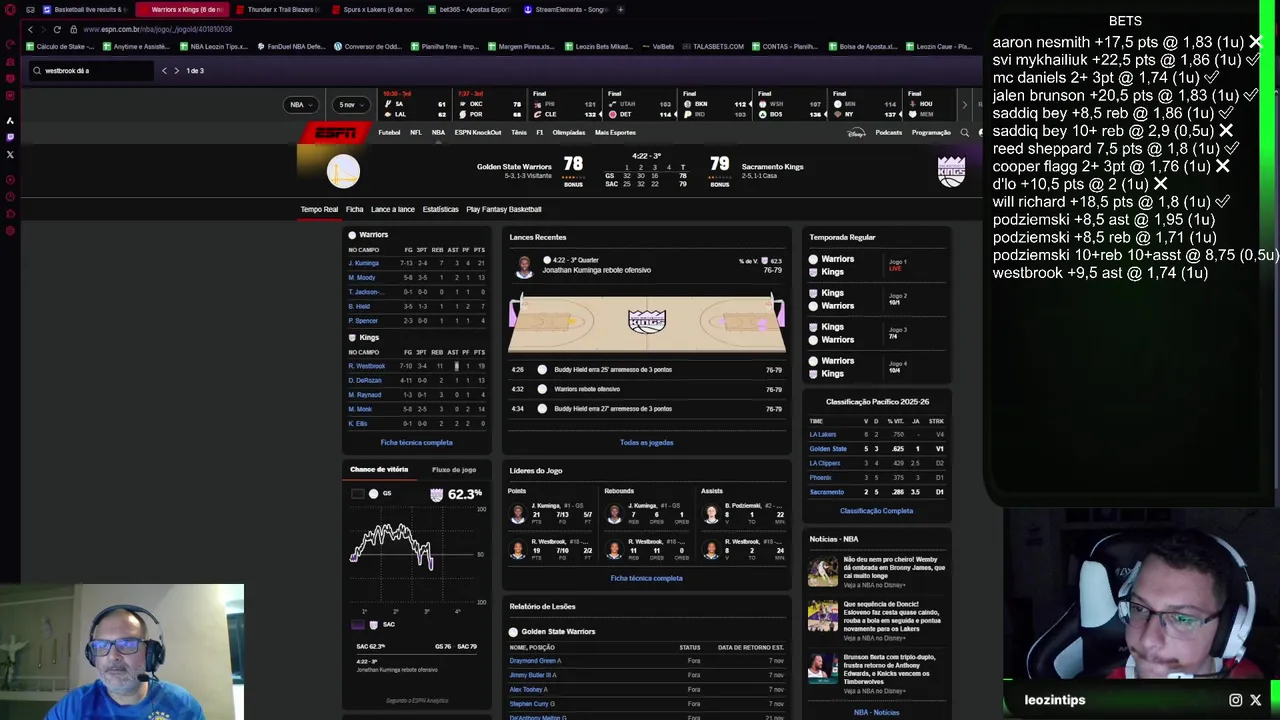Open a new browser tab
The image size is (1280, 720).
tap(621, 9)
